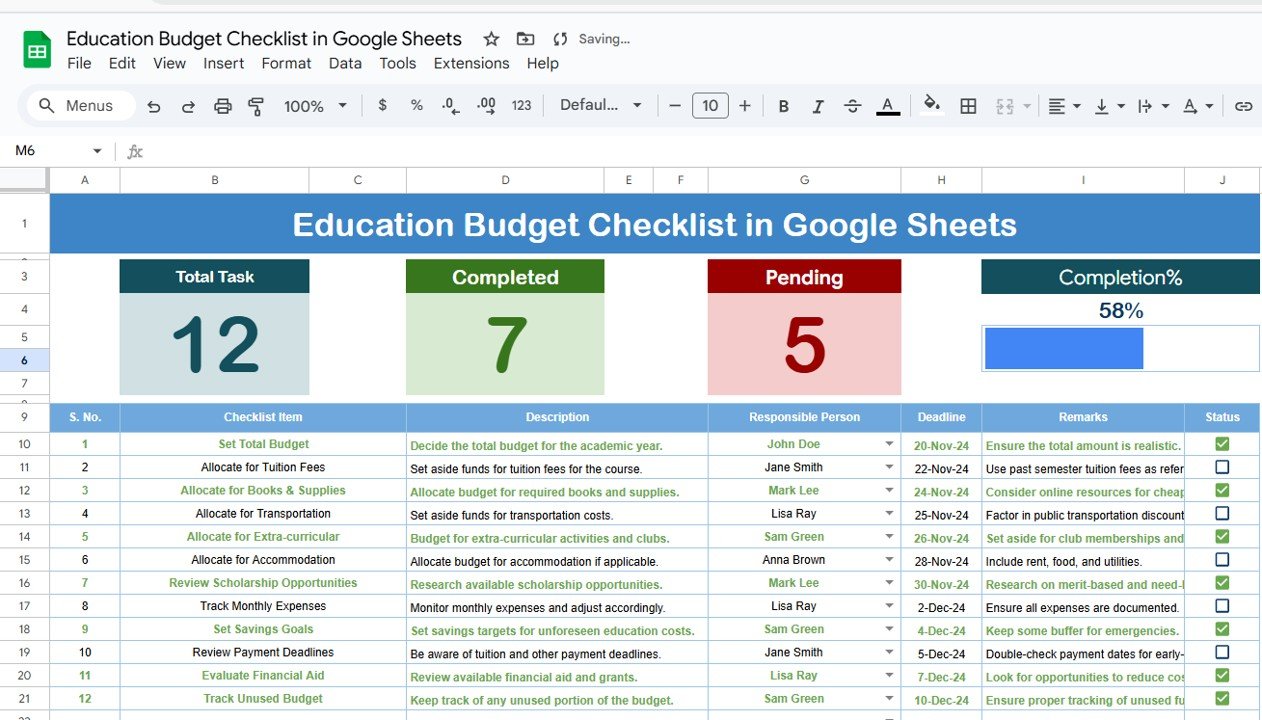Open row 13 Lisa Ray dropdown arrow
The width and height of the screenshot is (1262, 720).
889,514
